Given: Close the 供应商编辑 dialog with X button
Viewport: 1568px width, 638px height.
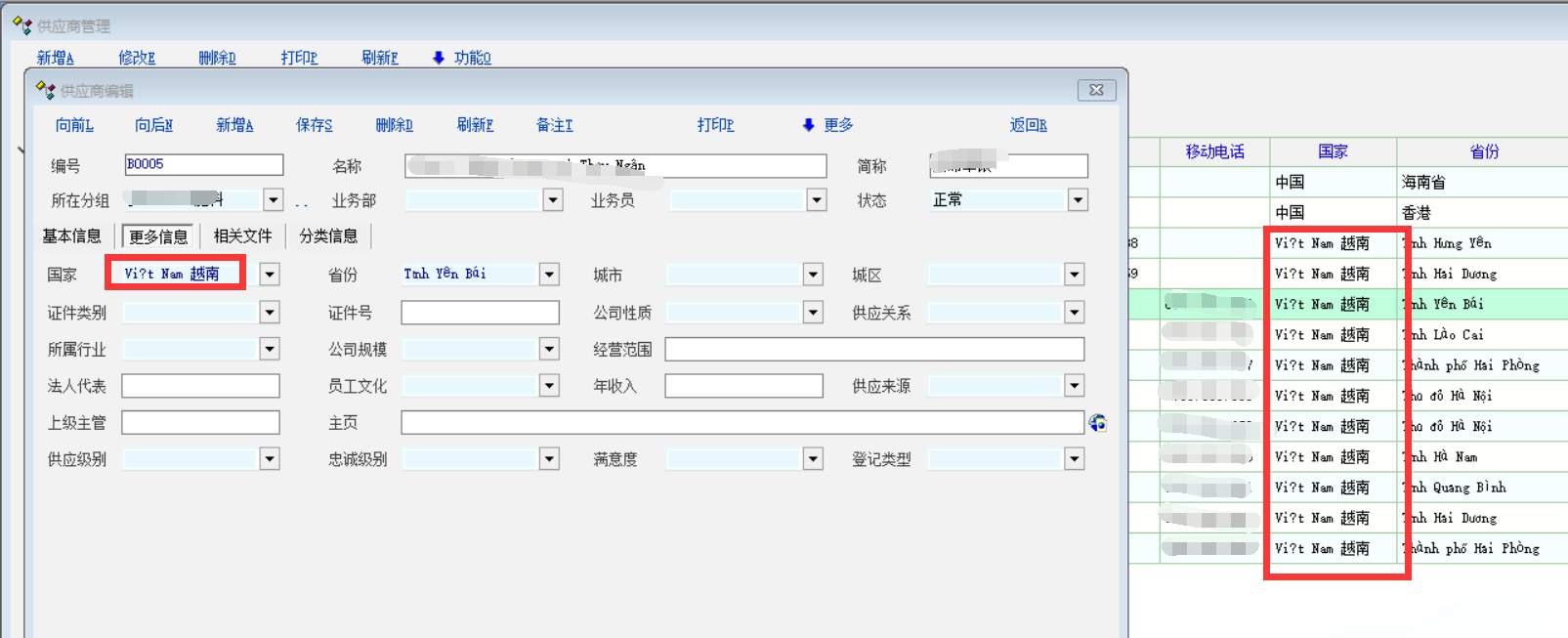Looking at the screenshot, I should 1096,90.
